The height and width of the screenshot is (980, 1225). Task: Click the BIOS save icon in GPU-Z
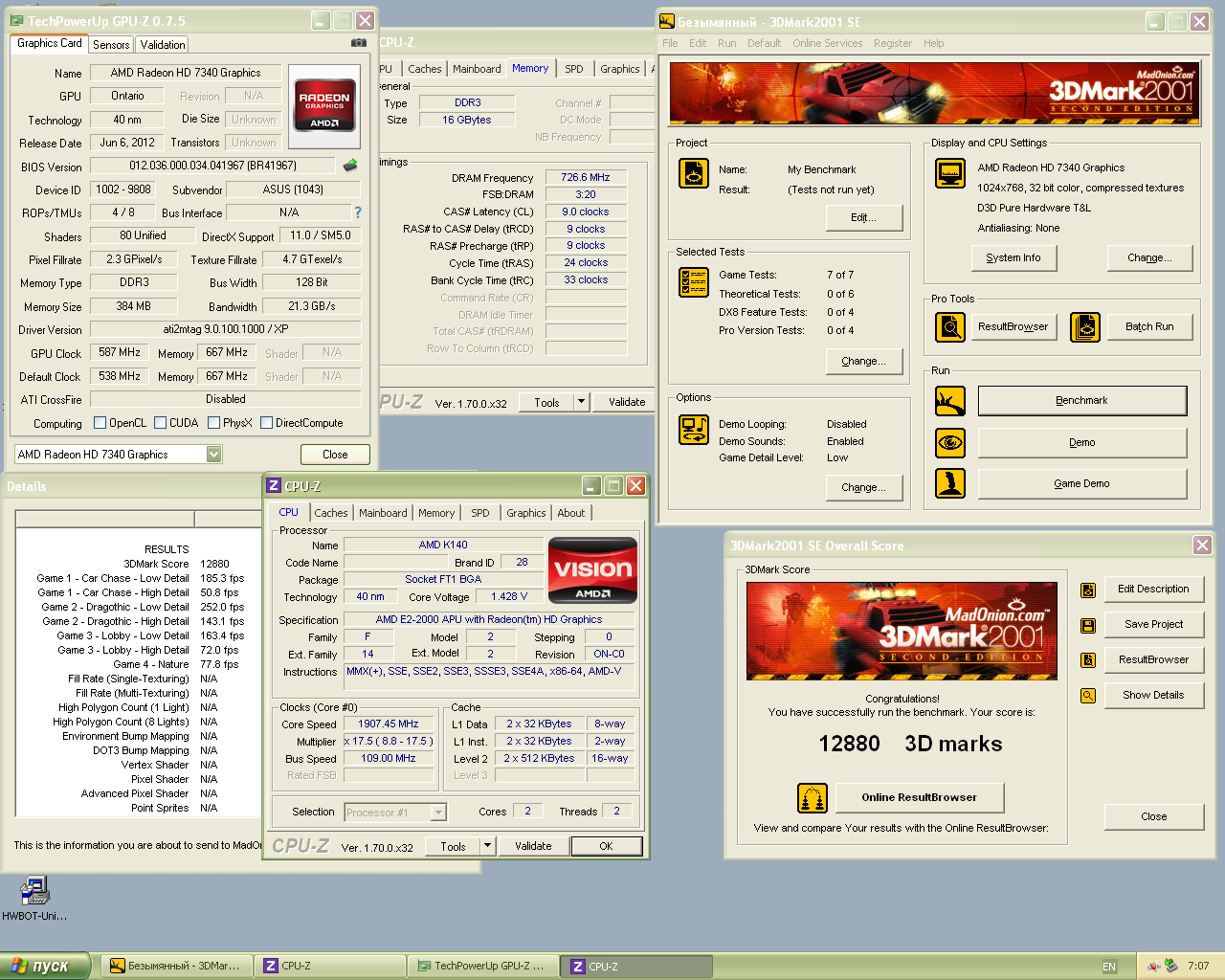tap(350, 166)
